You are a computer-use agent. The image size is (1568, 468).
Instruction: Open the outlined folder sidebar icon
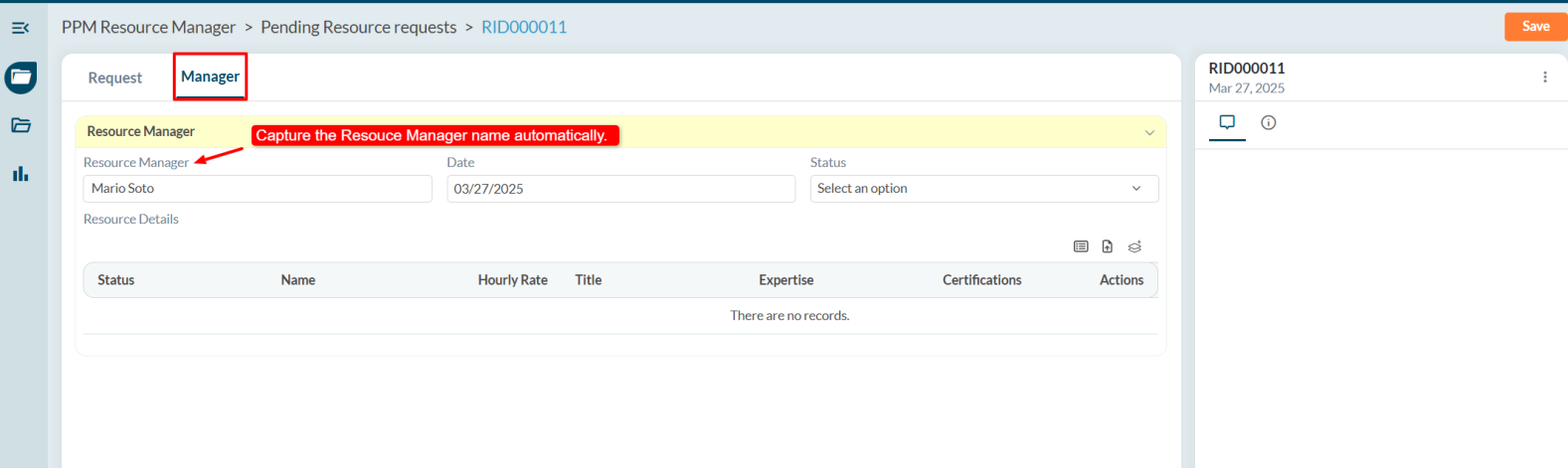click(x=21, y=125)
